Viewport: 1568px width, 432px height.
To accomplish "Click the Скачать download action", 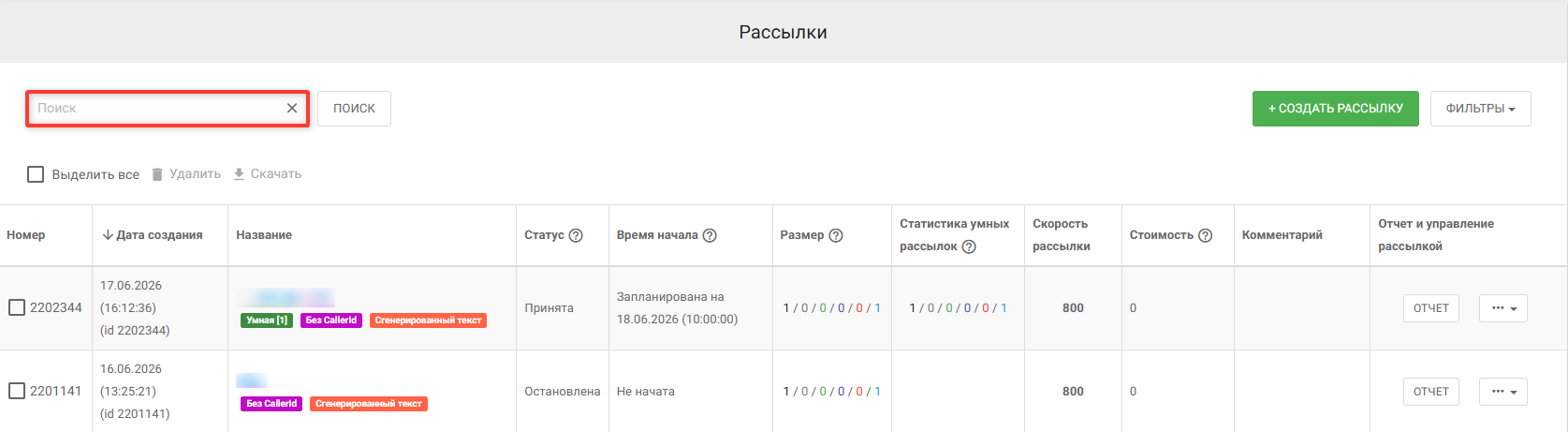I will (267, 174).
